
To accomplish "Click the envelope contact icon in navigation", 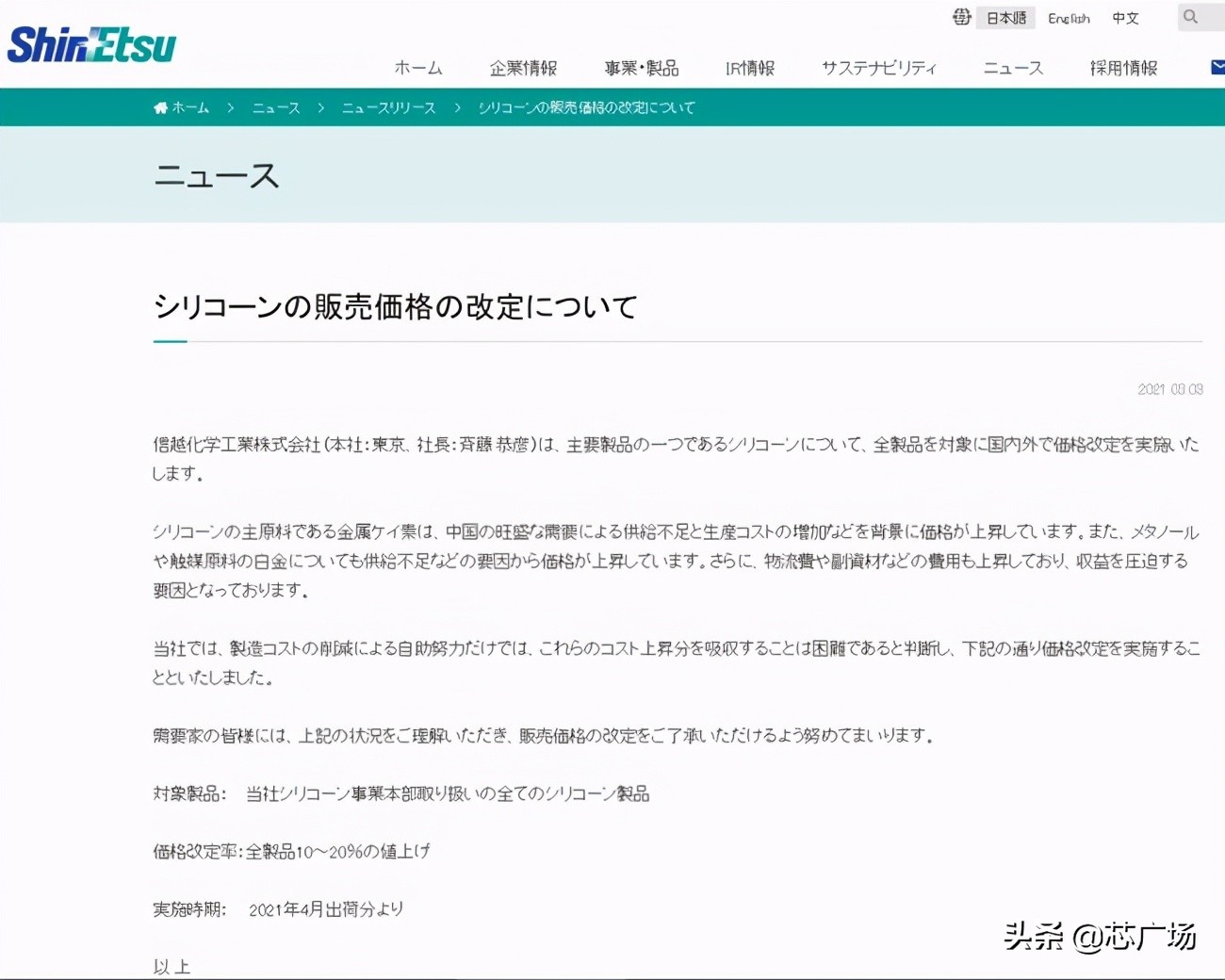I will point(1217,67).
